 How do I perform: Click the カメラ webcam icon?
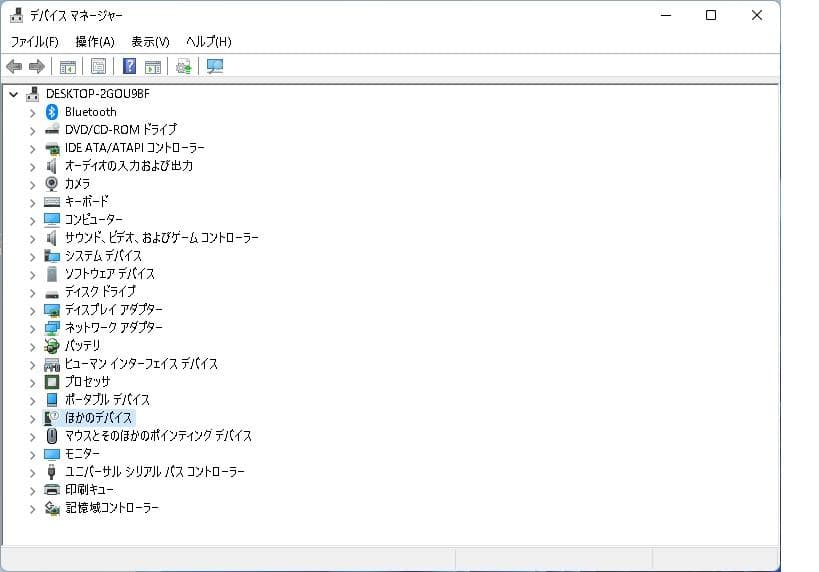52,183
